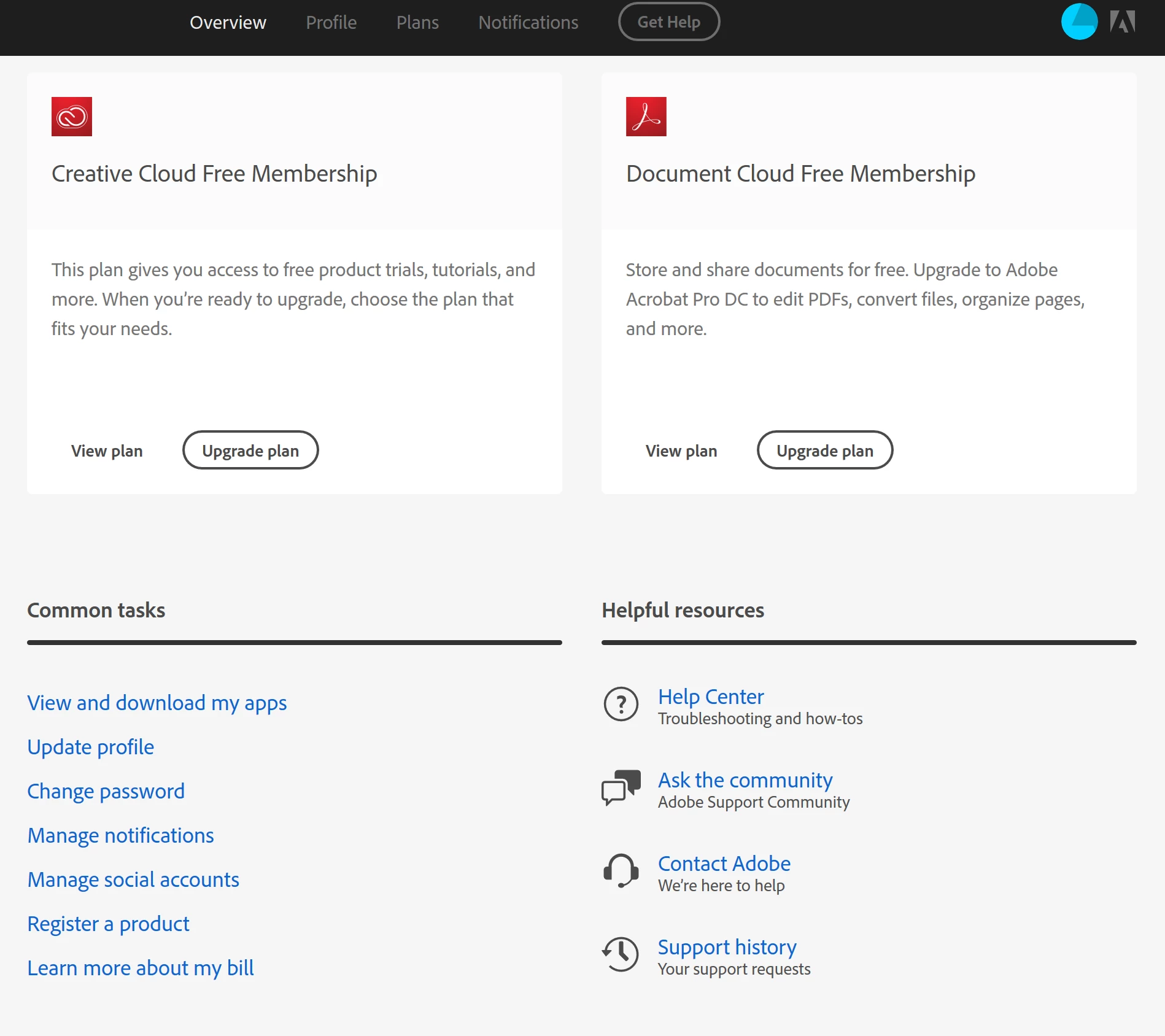View plan for Creative Cloud membership

[107, 450]
